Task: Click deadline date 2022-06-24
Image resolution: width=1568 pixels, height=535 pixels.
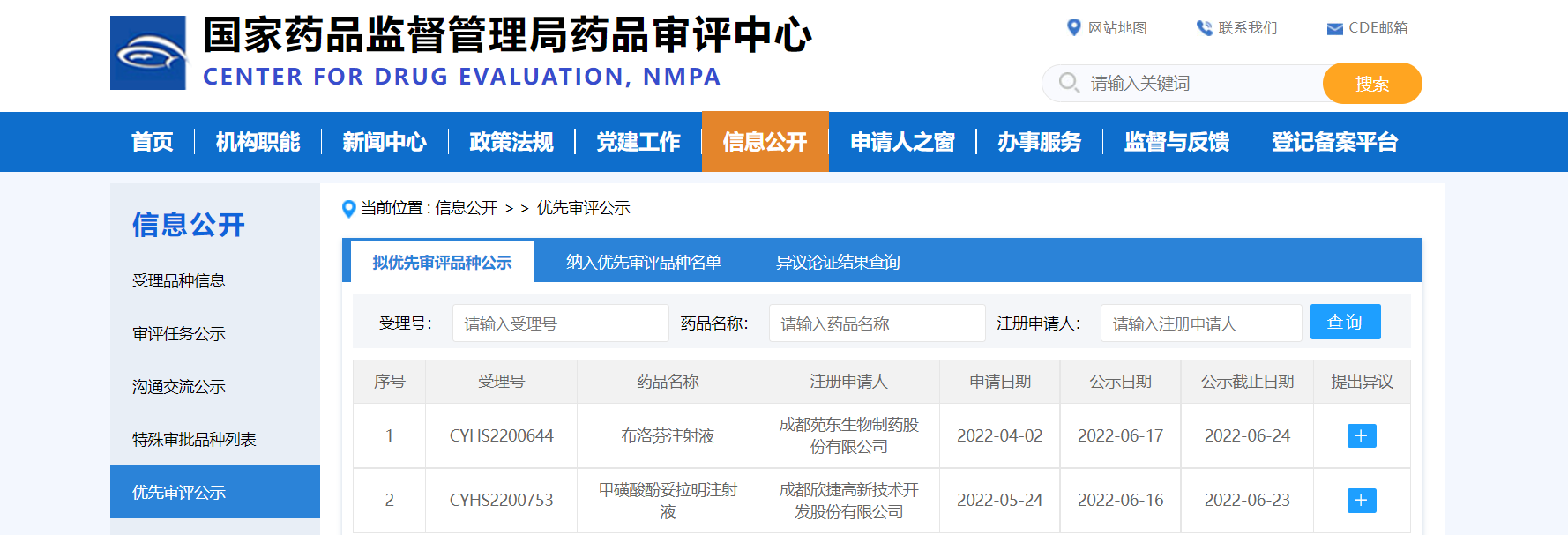Action: click(1247, 435)
